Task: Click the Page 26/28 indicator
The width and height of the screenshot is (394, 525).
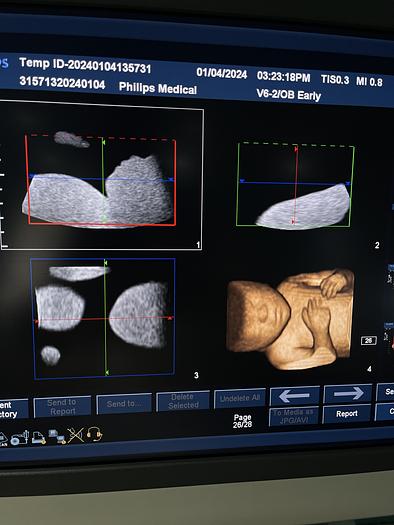Action: click(243, 421)
